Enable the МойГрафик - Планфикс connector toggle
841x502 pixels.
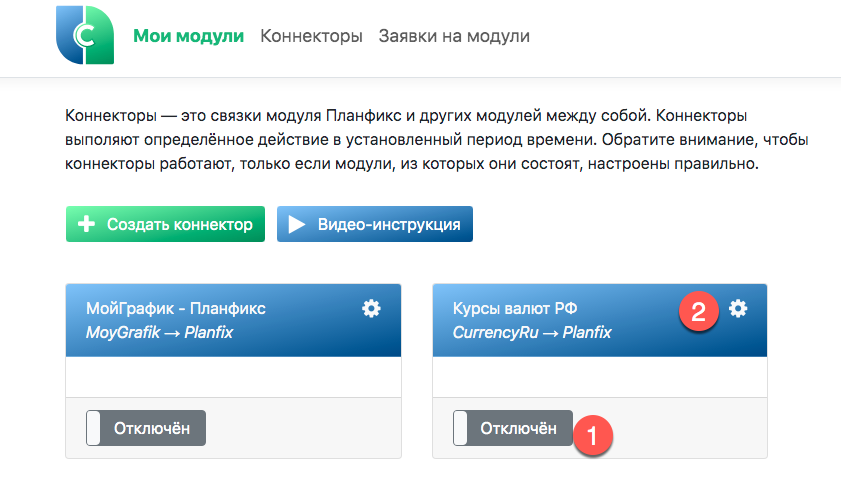(146, 428)
